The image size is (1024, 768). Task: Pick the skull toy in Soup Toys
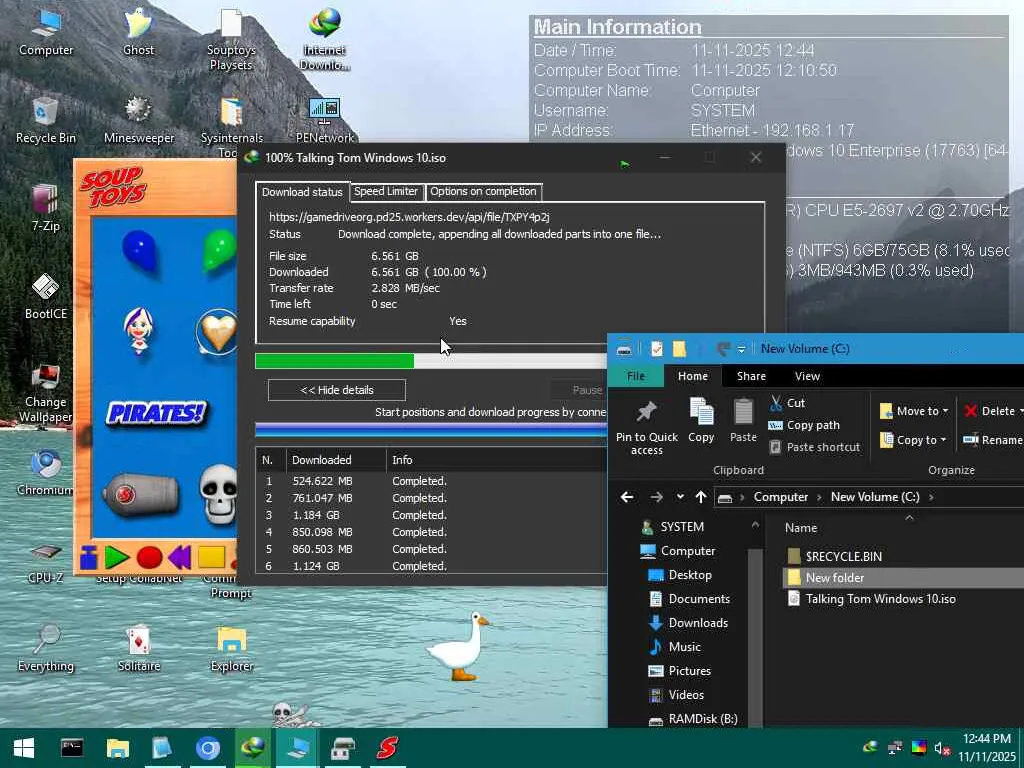219,493
